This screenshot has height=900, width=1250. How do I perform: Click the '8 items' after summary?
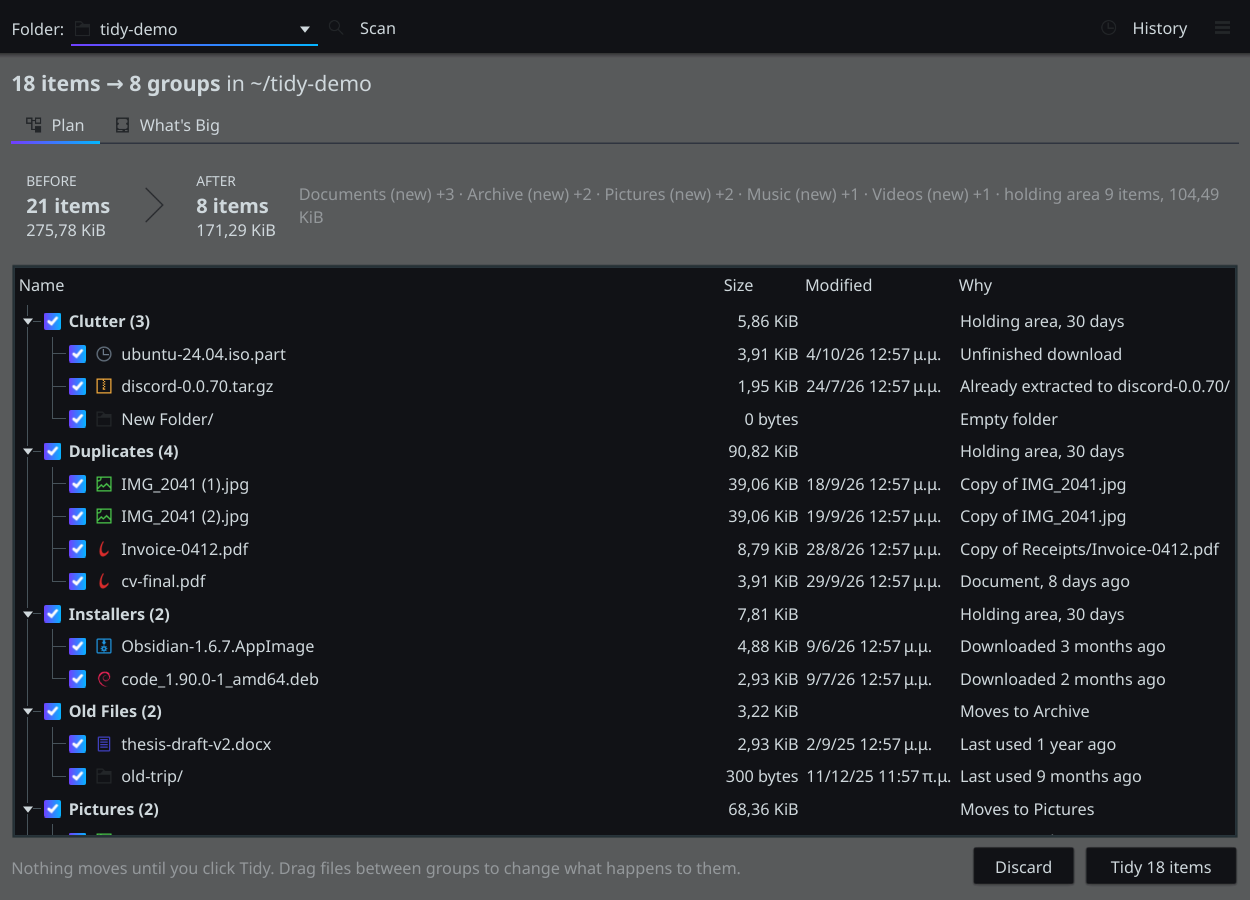pyautogui.click(x=232, y=206)
